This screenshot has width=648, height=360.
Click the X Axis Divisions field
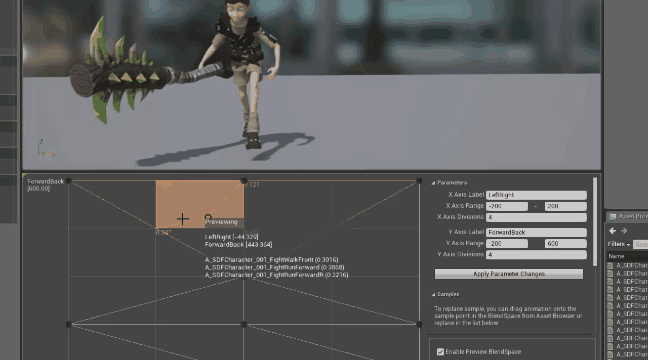536,217
